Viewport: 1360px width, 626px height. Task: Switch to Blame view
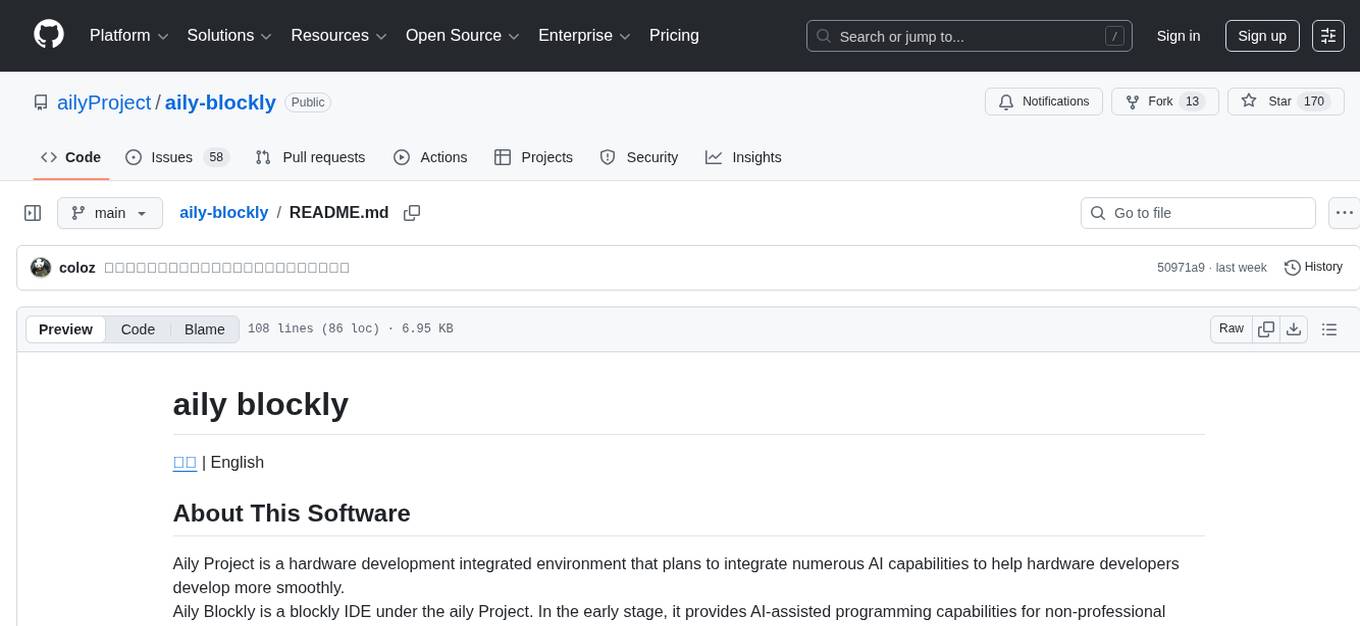pos(204,329)
